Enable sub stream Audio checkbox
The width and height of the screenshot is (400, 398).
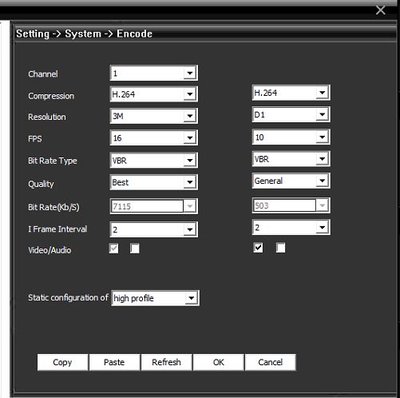281,248
